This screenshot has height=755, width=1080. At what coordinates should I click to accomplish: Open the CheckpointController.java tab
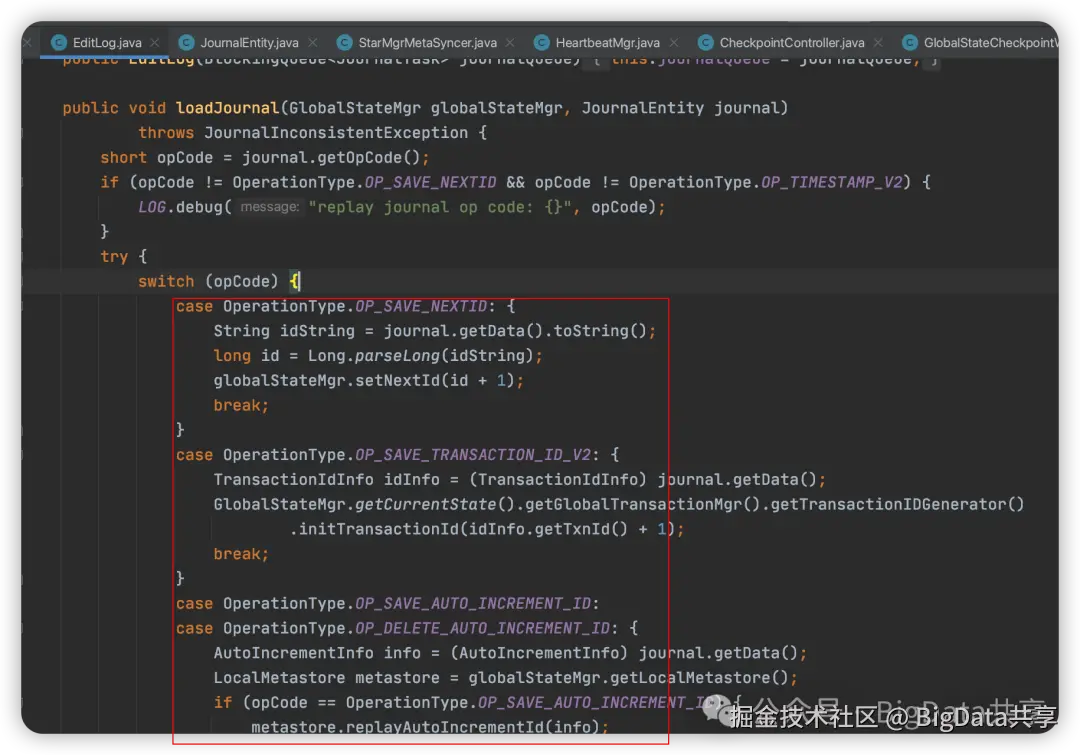pyautogui.click(x=791, y=43)
